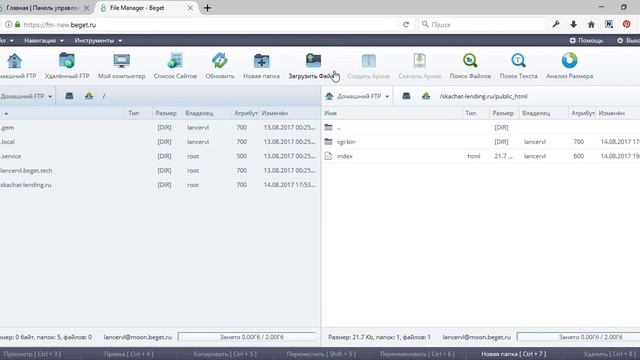Click the Создать Архив toolbar icon
Image resolution: width=640 pixels, height=360 pixels.
click(369, 61)
